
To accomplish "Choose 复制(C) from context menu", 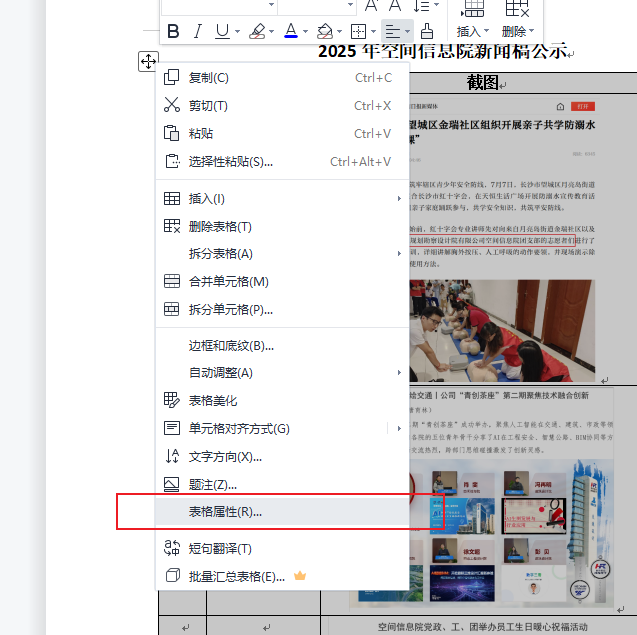I will (x=282, y=78).
